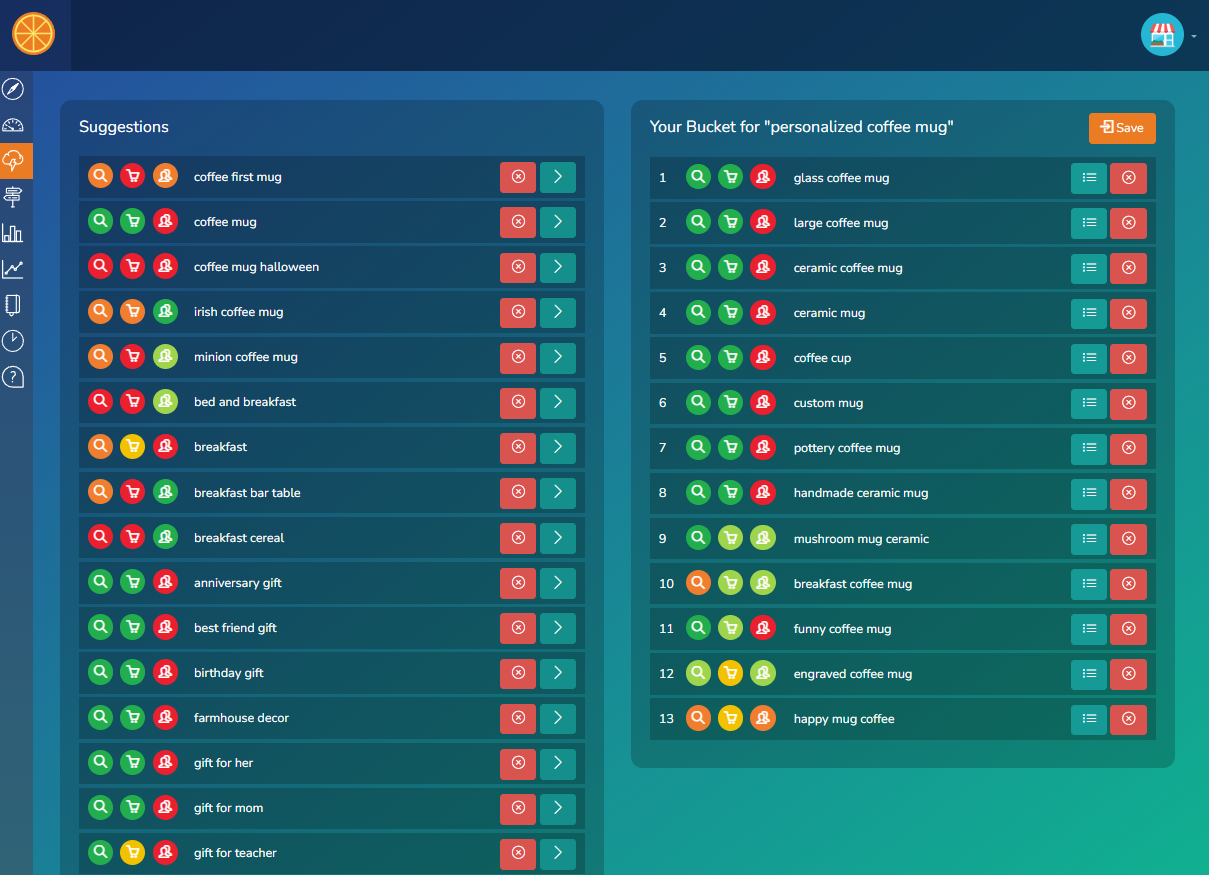Expand details for the 'irish coffee mug' suggestion

[558, 312]
